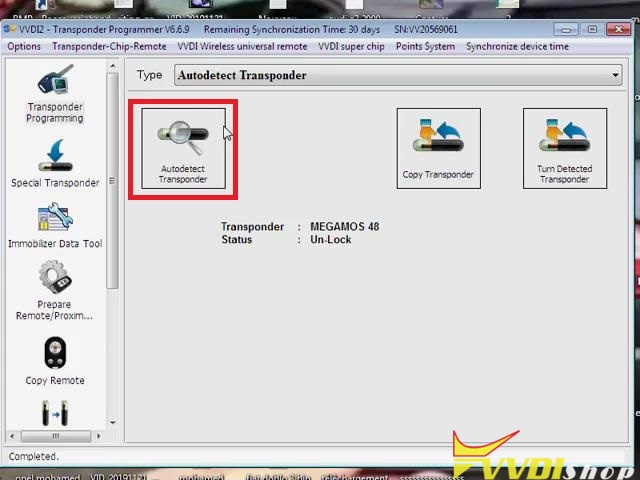640x480 pixels.
Task: Minimize the VVDI2 window
Action: 566,29
